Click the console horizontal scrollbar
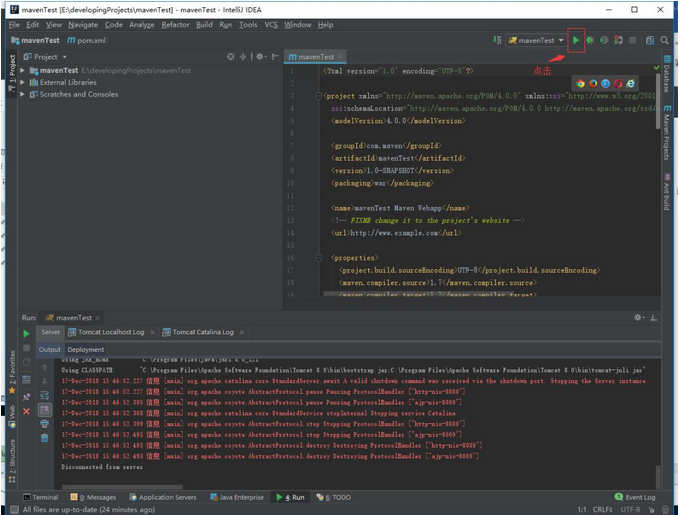The image size is (681, 515). coord(122,487)
